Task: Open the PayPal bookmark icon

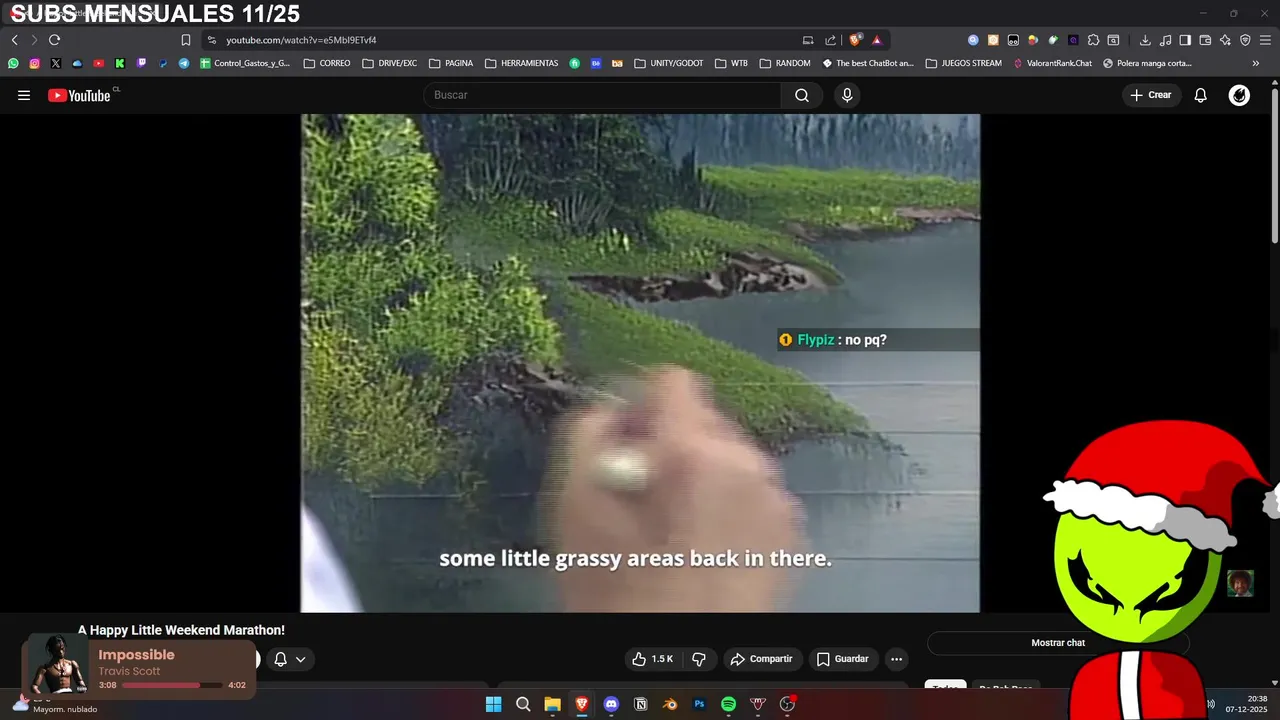Action: 163,63
